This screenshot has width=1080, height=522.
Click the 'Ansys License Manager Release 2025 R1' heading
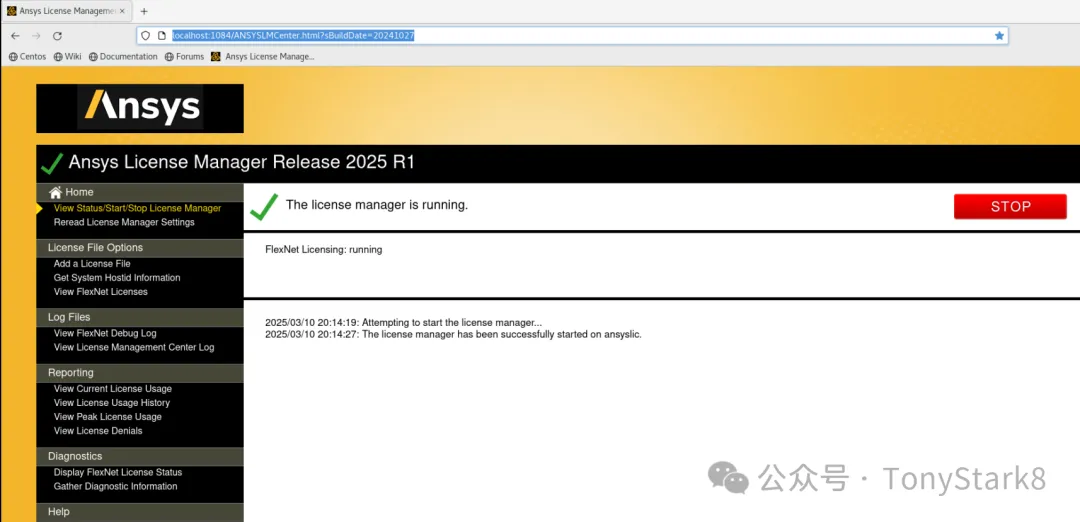pos(242,163)
